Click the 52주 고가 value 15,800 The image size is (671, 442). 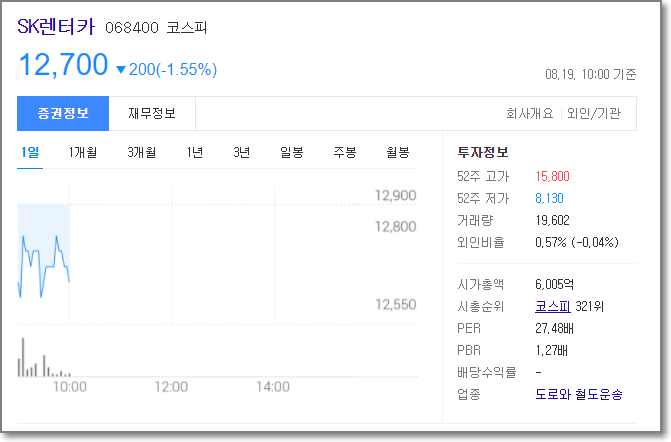click(x=552, y=176)
